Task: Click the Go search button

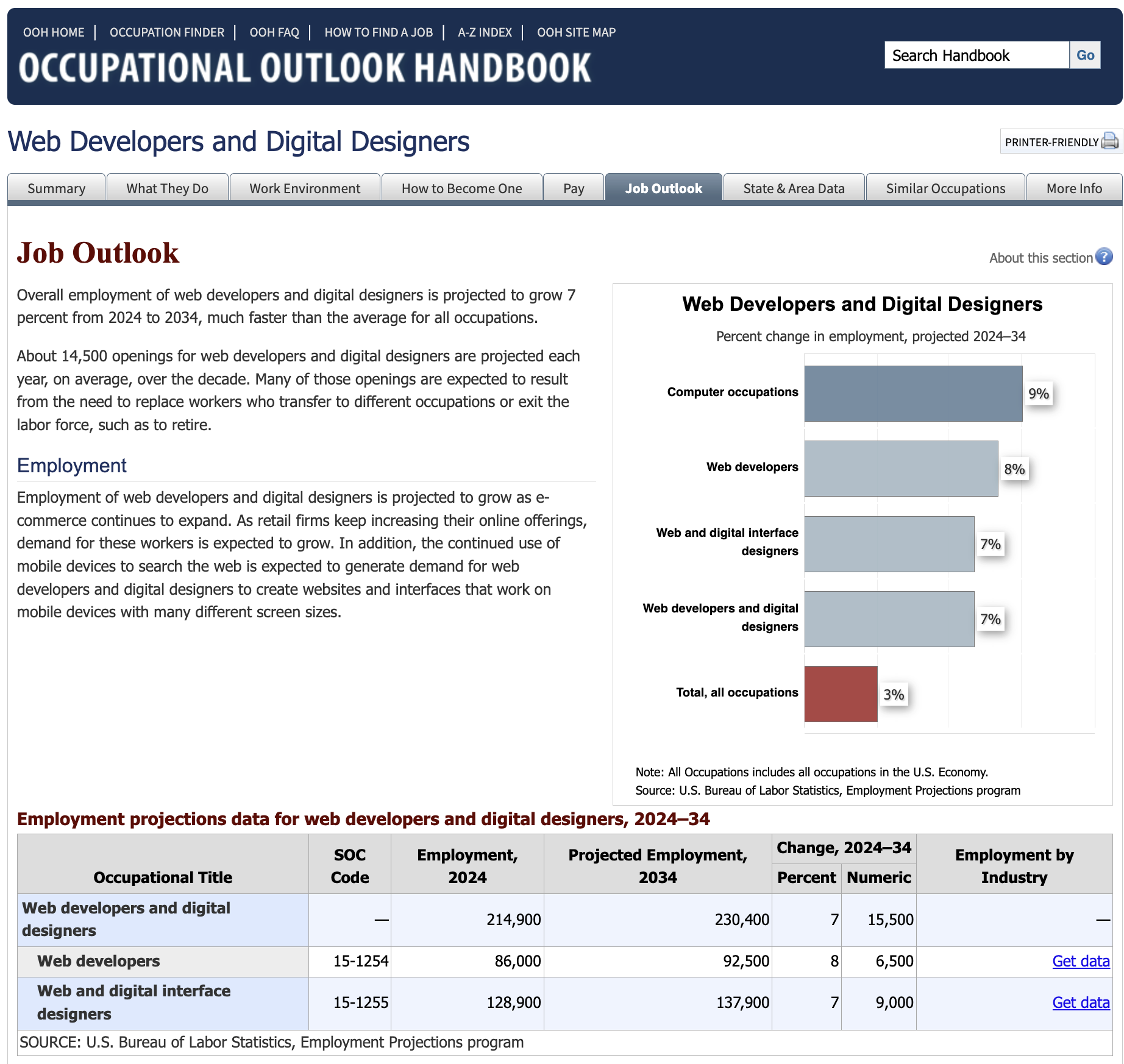Action: (x=1085, y=55)
